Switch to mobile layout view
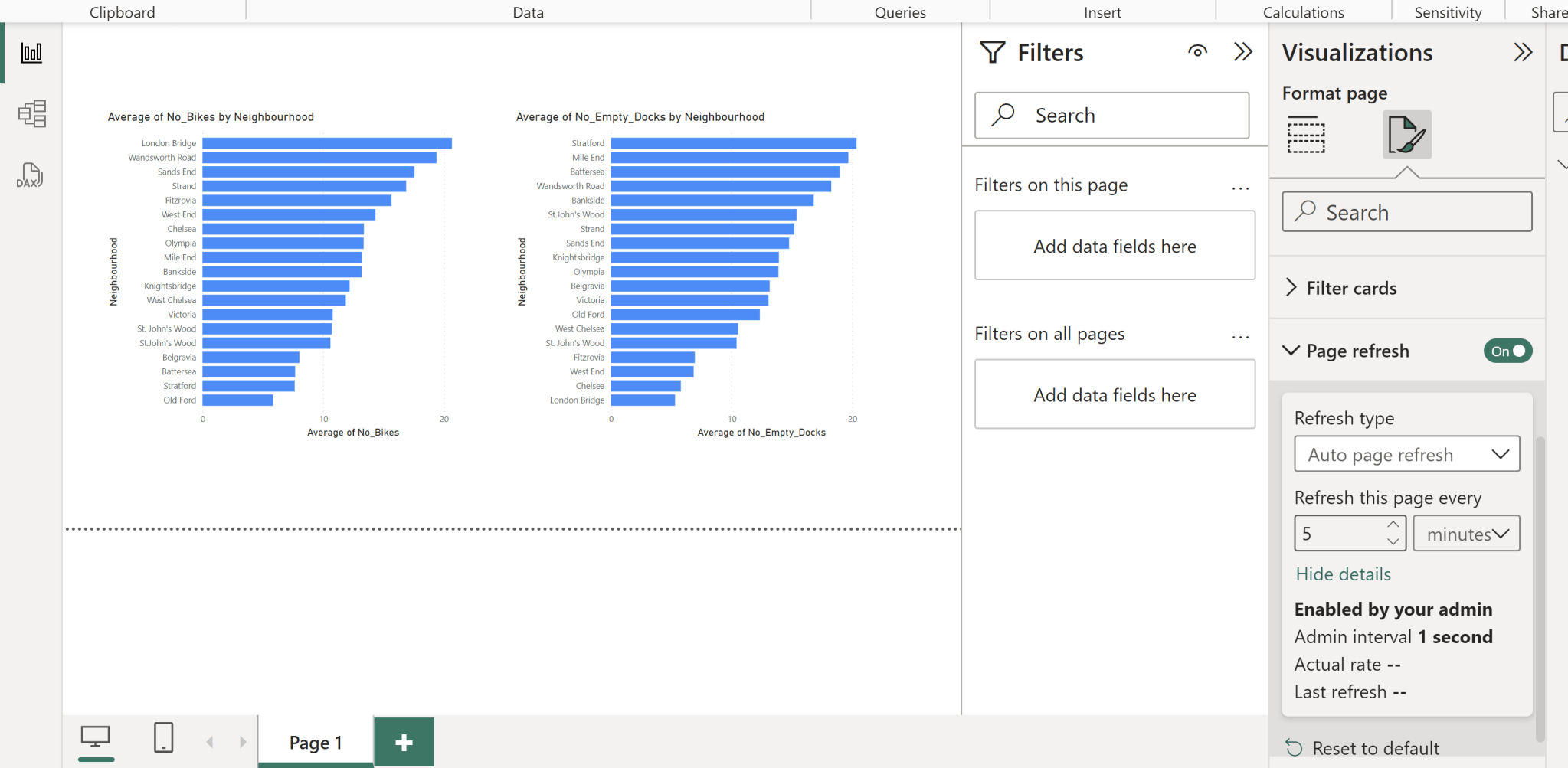1568x768 pixels. (164, 738)
